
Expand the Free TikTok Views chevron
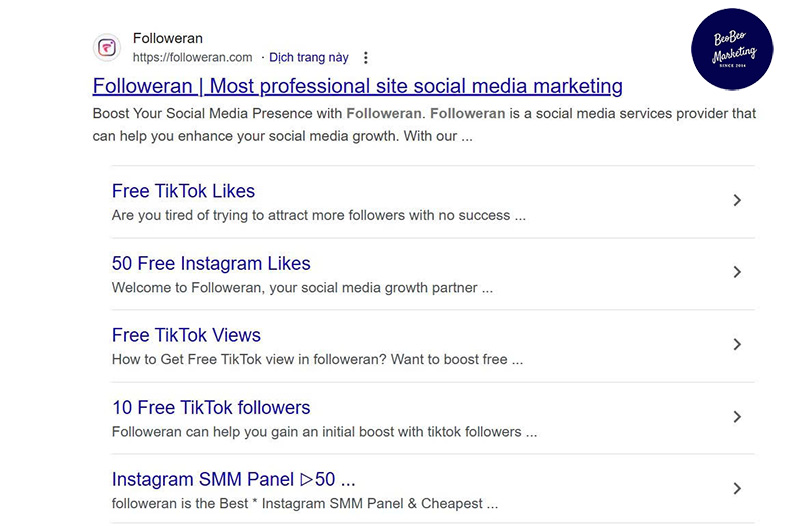(737, 344)
